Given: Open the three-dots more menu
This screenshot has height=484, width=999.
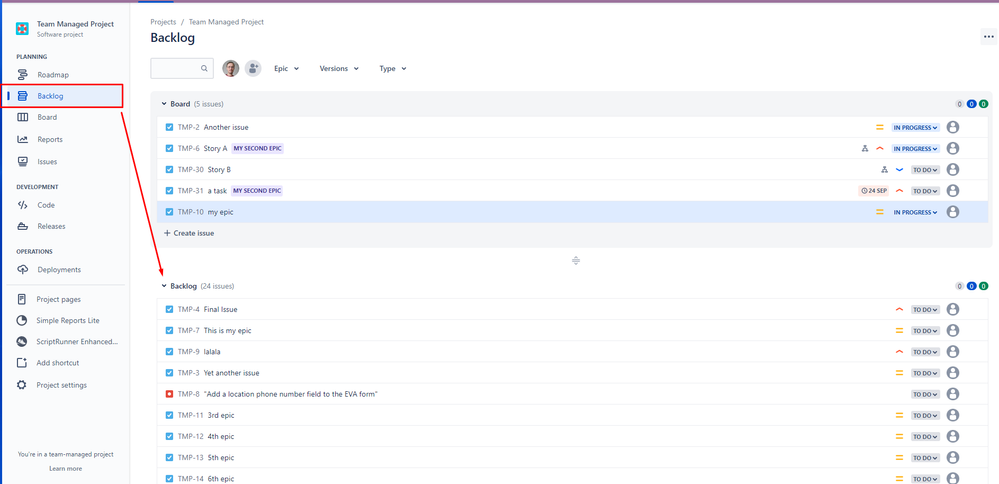Looking at the screenshot, I should pos(988,37).
